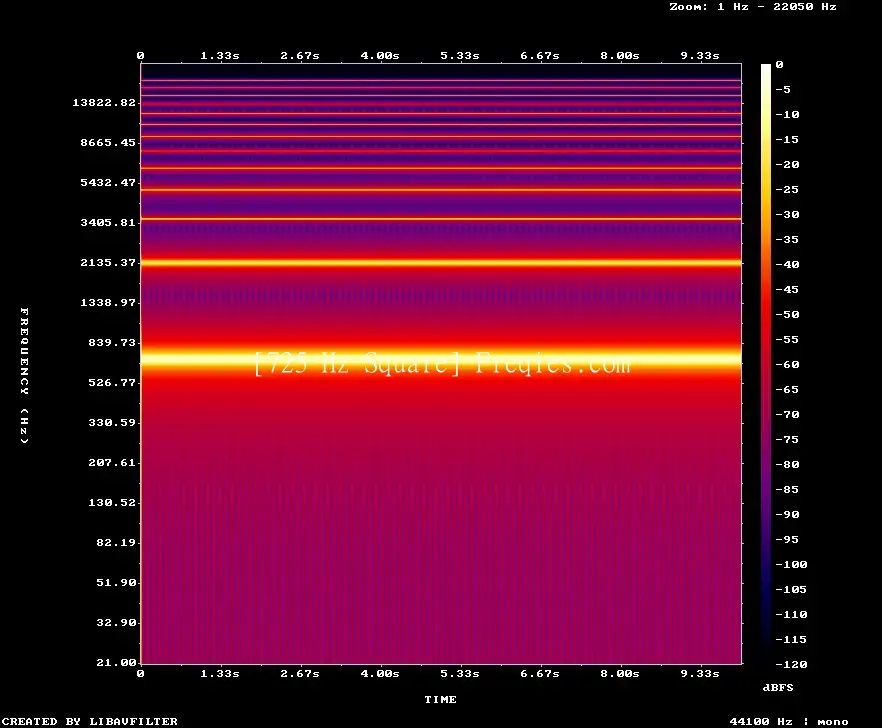This screenshot has width=882, height=728.
Task: Click the thin harmonic line near 3405.81 Hz
Action: tap(440, 219)
